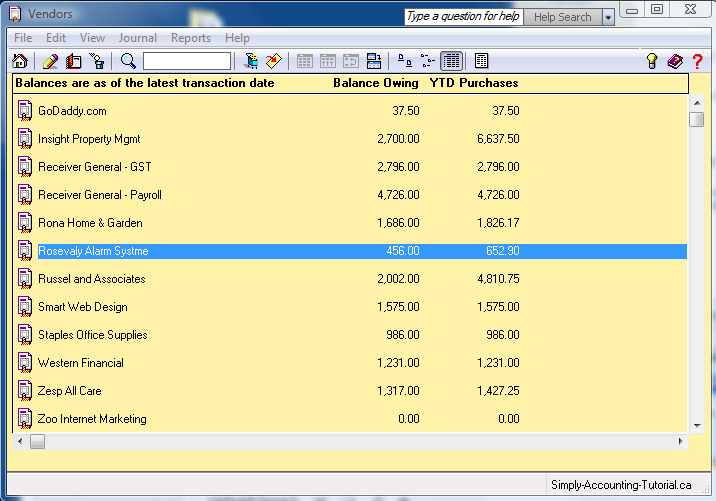Screen dimensions: 716x501
Task: Select Zesp All Care vendor name
Action: coord(69,391)
